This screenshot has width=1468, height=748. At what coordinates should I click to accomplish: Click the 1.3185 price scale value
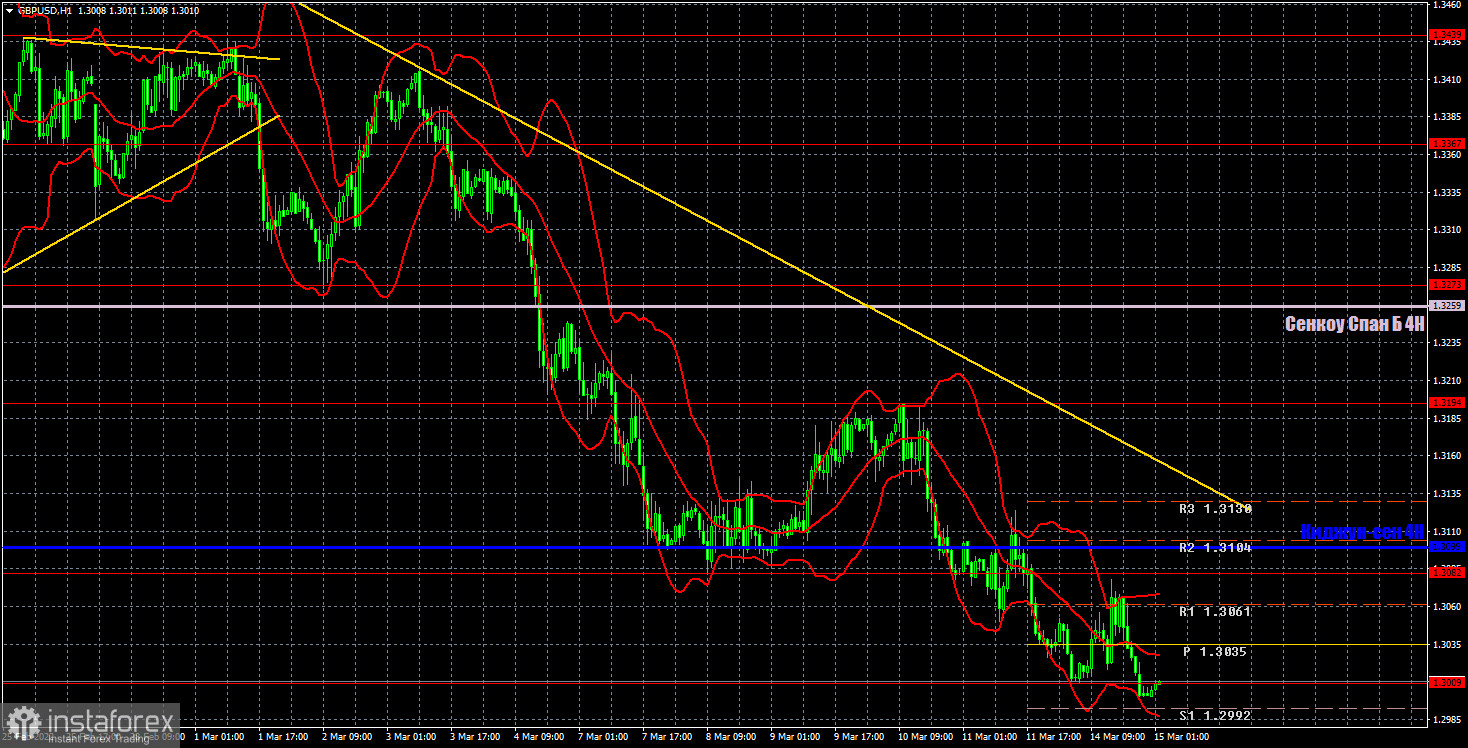point(1448,418)
